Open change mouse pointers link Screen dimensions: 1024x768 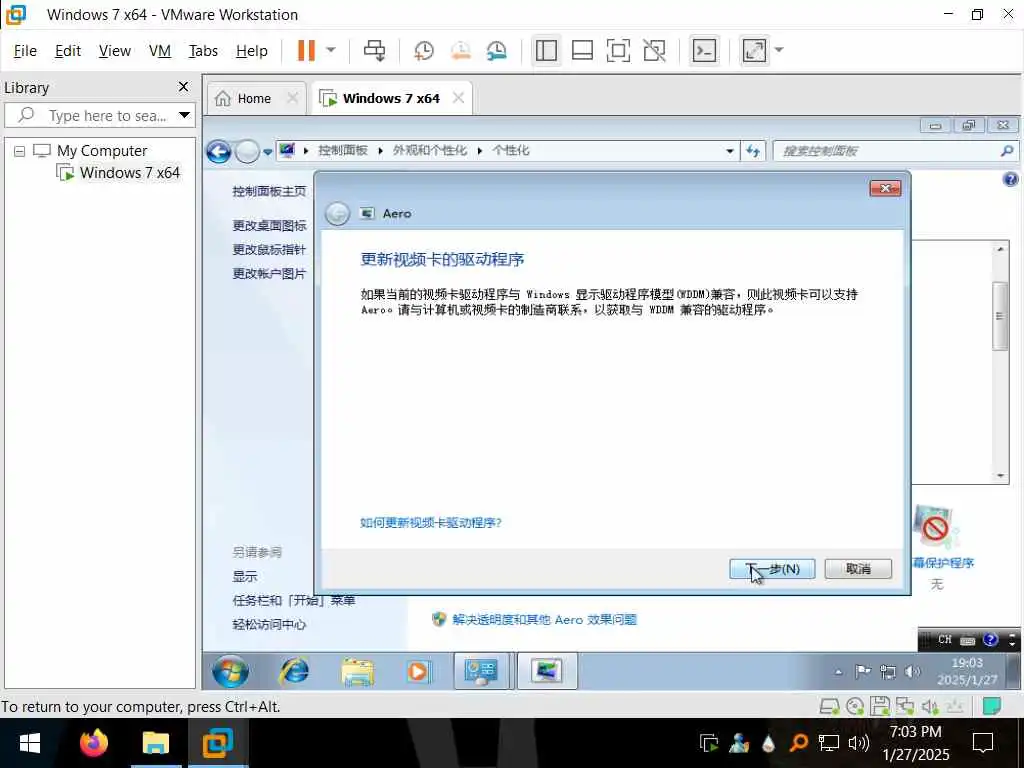269,249
